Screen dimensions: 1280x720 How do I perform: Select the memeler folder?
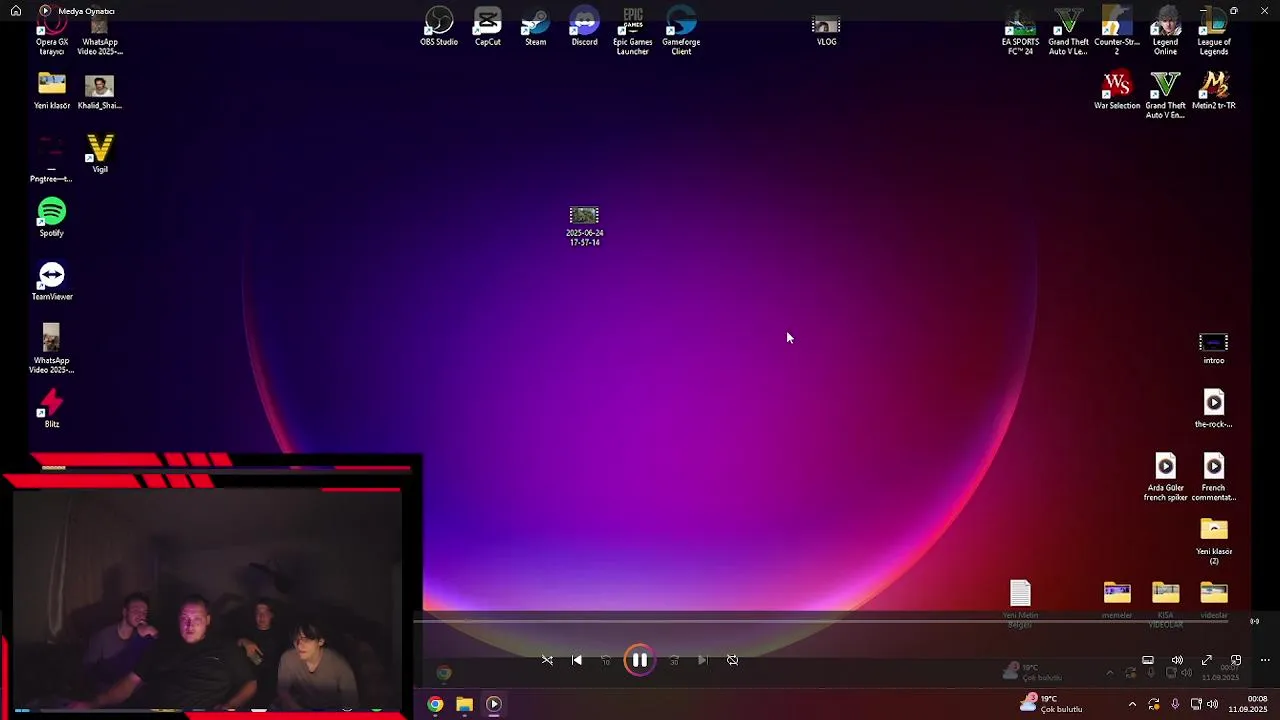tap(1117, 599)
